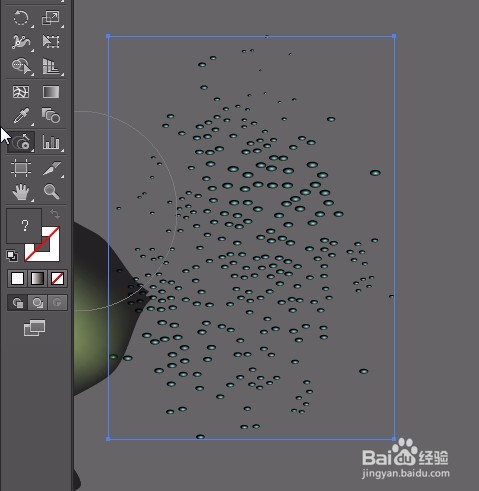
Task: Apply solid Color mode button
Action: click(18, 278)
